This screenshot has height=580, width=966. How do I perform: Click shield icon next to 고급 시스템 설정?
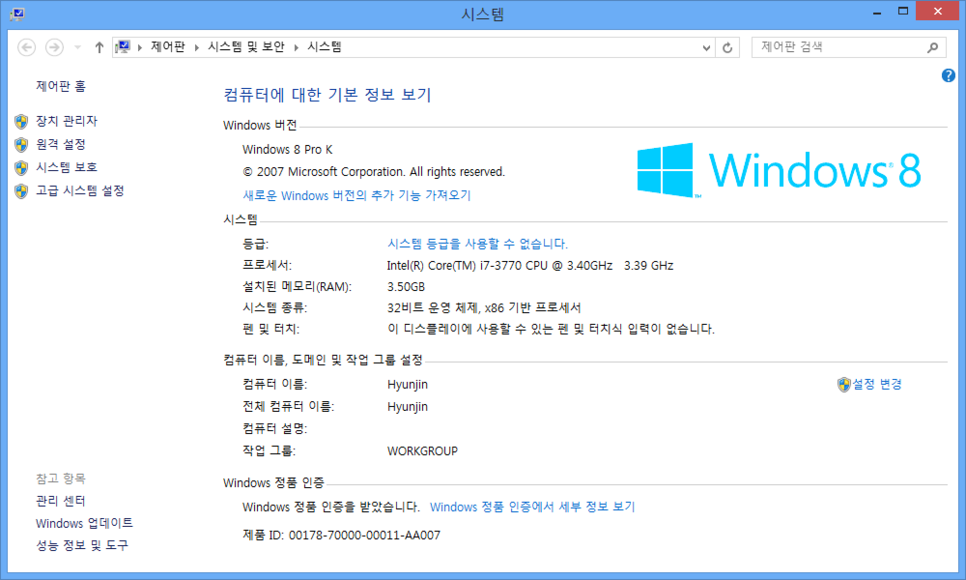(x=22, y=191)
